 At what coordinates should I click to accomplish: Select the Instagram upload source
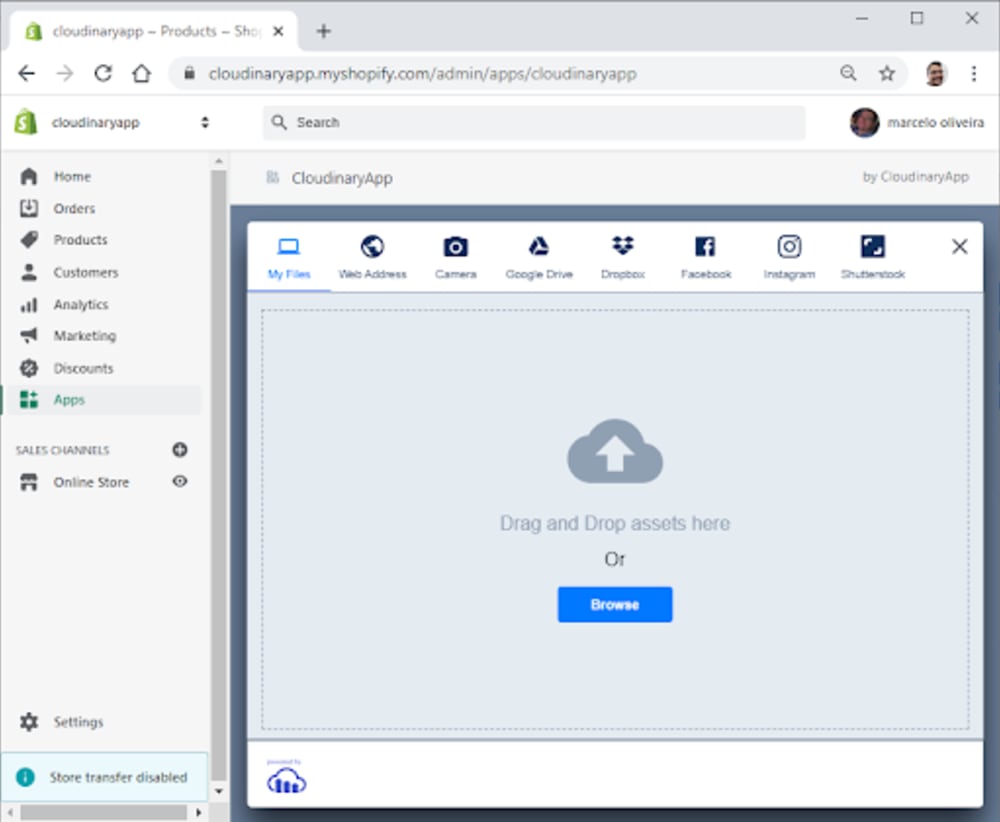point(789,258)
